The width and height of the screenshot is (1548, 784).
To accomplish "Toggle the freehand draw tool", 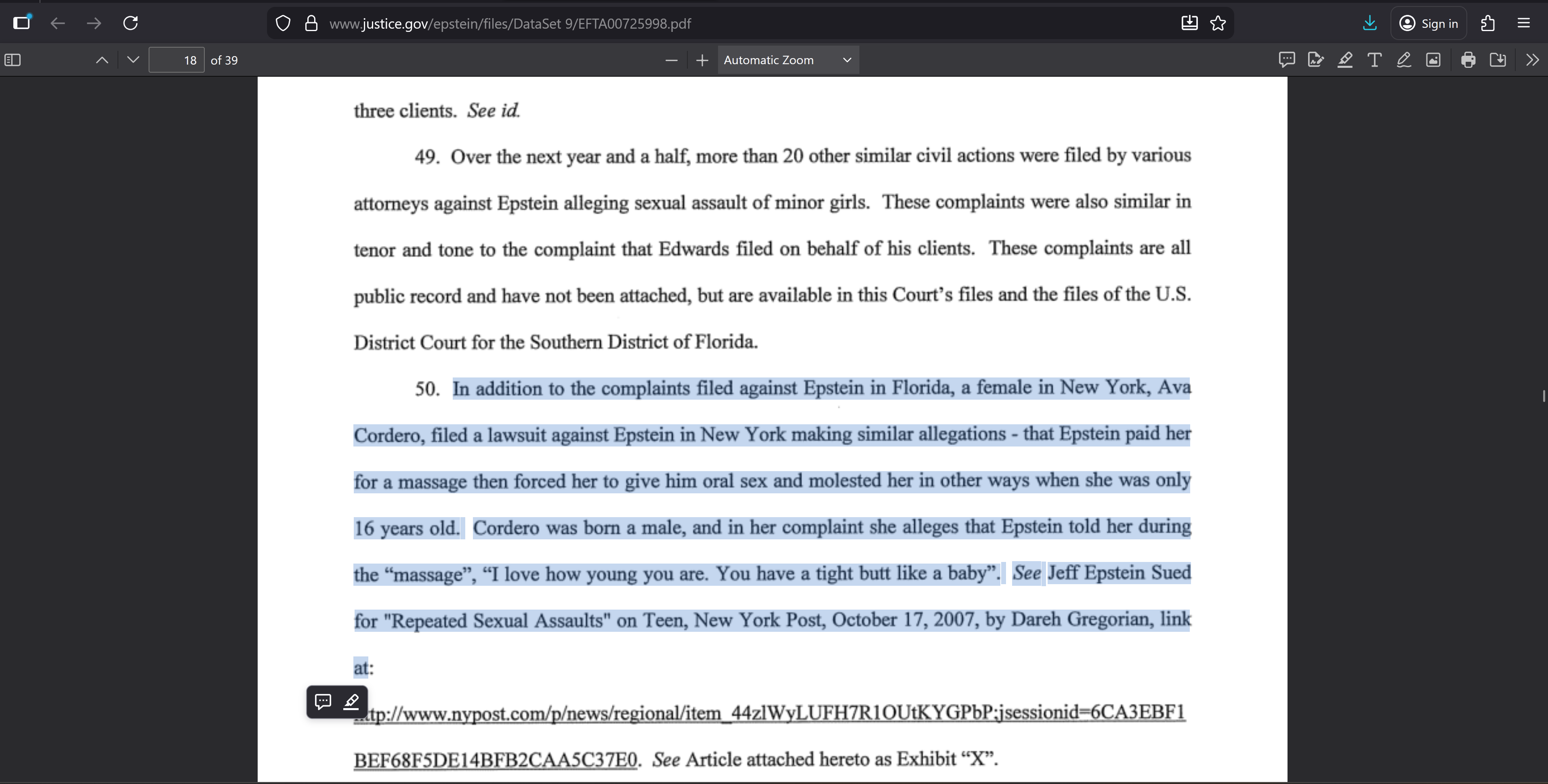I will pos(1404,60).
